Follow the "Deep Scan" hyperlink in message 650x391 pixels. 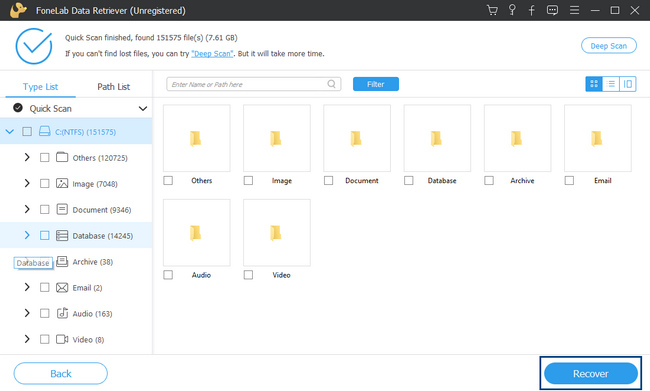pos(212,53)
